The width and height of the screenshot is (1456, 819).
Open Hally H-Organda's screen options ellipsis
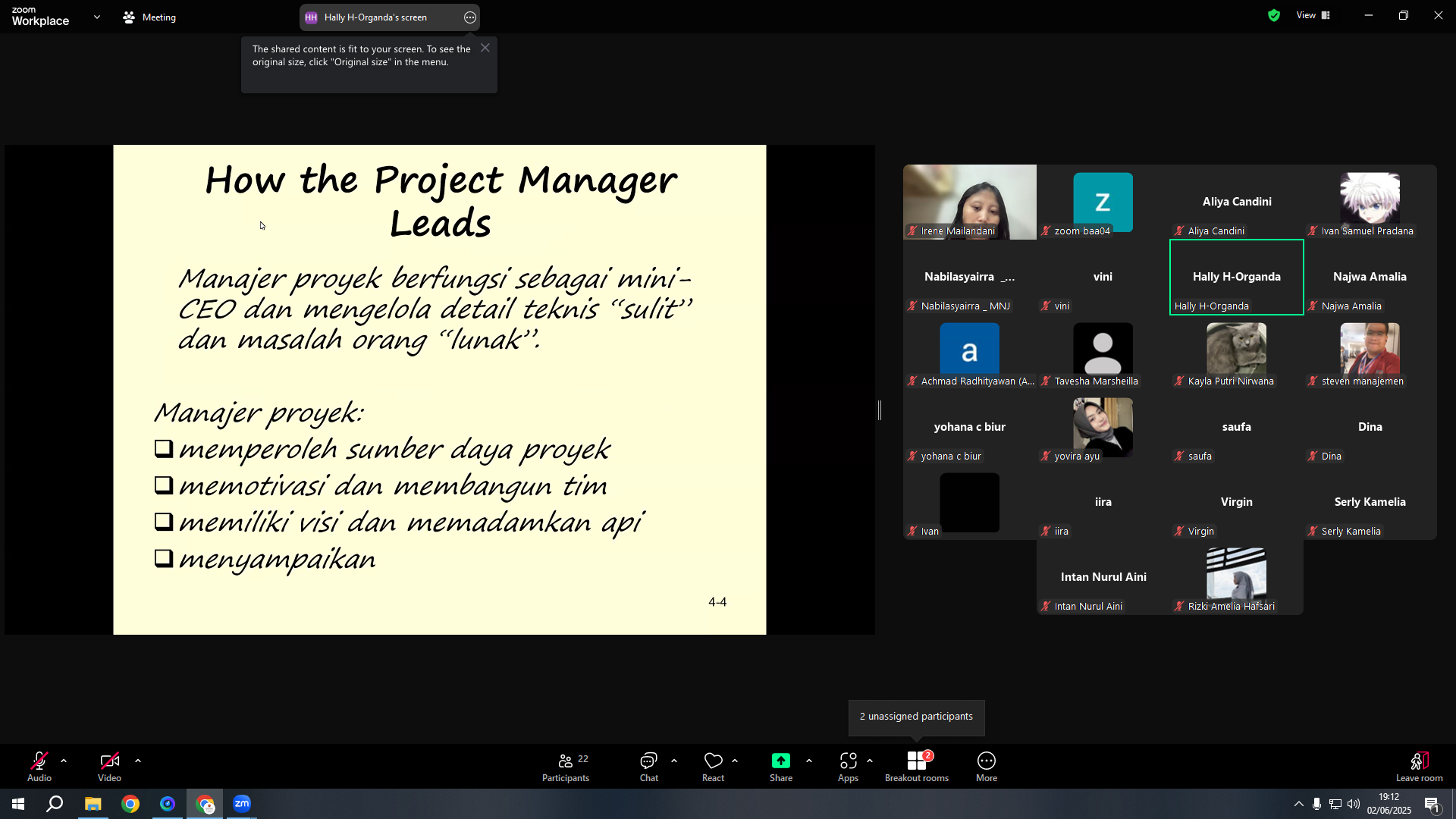(x=470, y=17)
